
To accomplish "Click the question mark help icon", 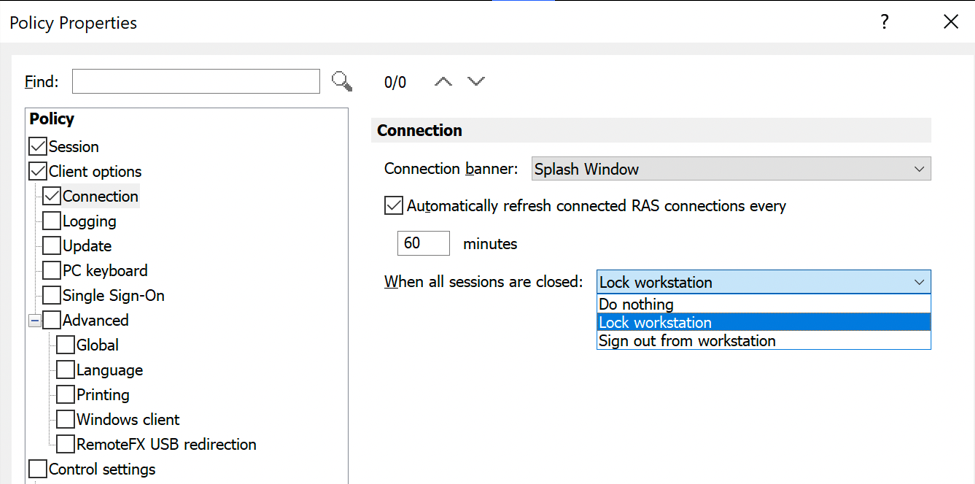I will (x=884, y=22).
